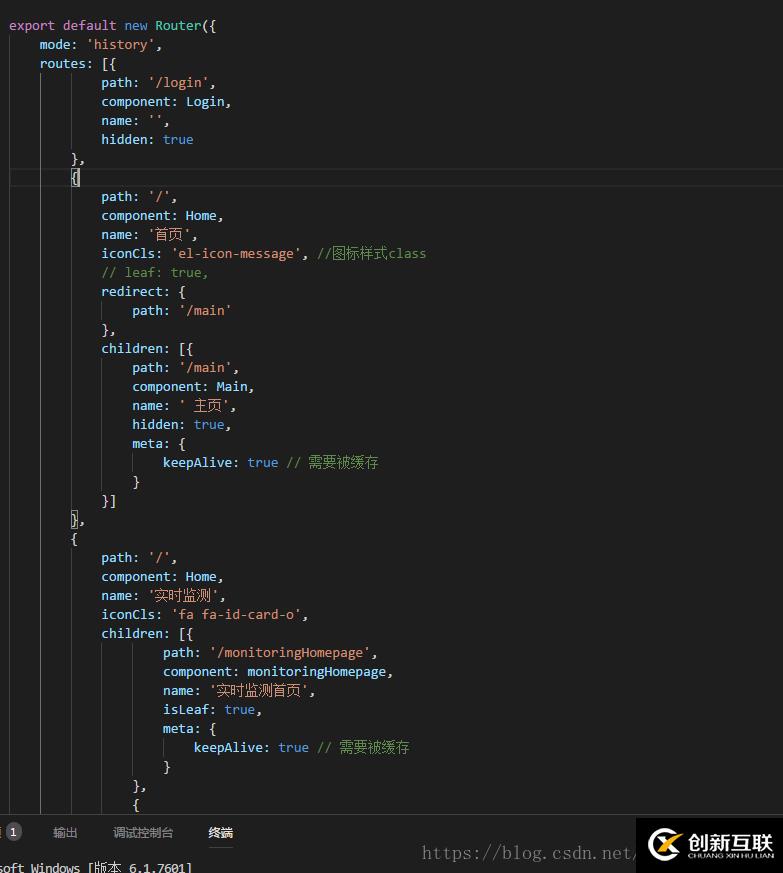Click the redirect: { line

(143, 291)
